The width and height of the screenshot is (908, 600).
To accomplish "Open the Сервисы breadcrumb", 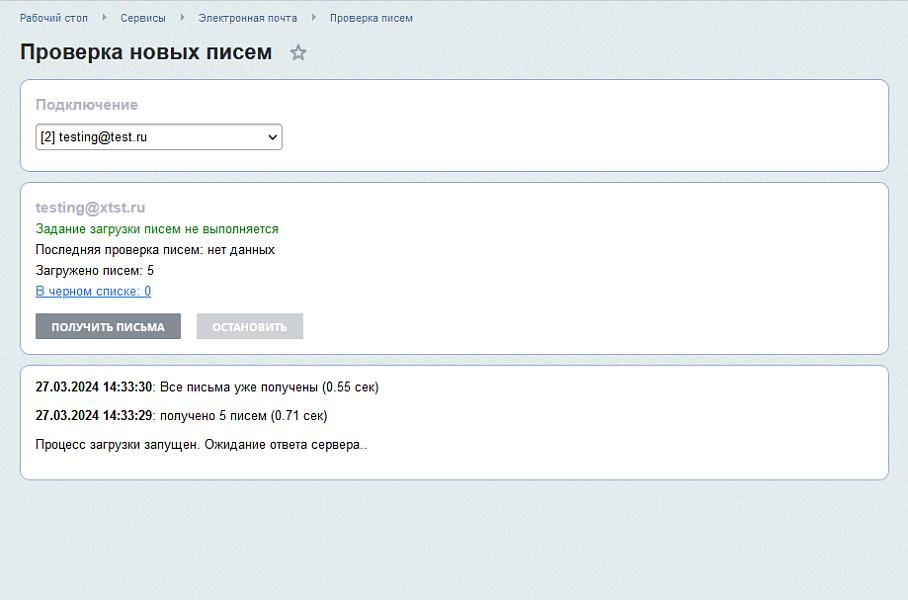I will click(143, 18).
